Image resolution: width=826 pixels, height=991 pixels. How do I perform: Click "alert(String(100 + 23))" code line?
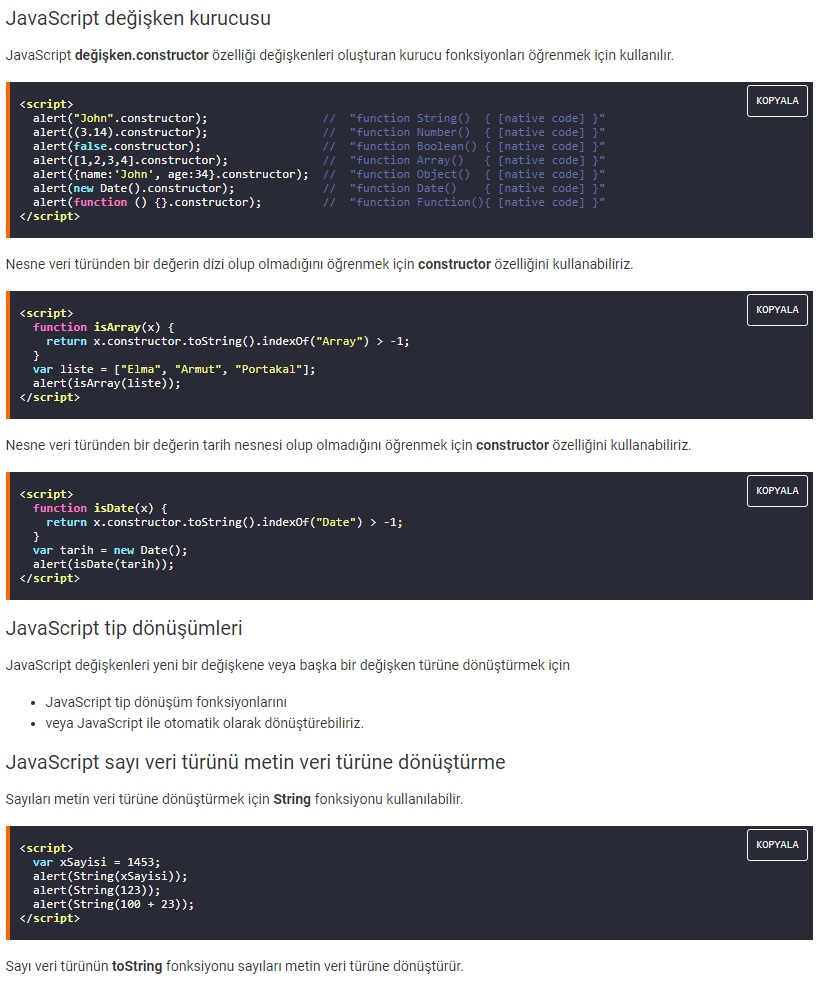coord(114,904)
